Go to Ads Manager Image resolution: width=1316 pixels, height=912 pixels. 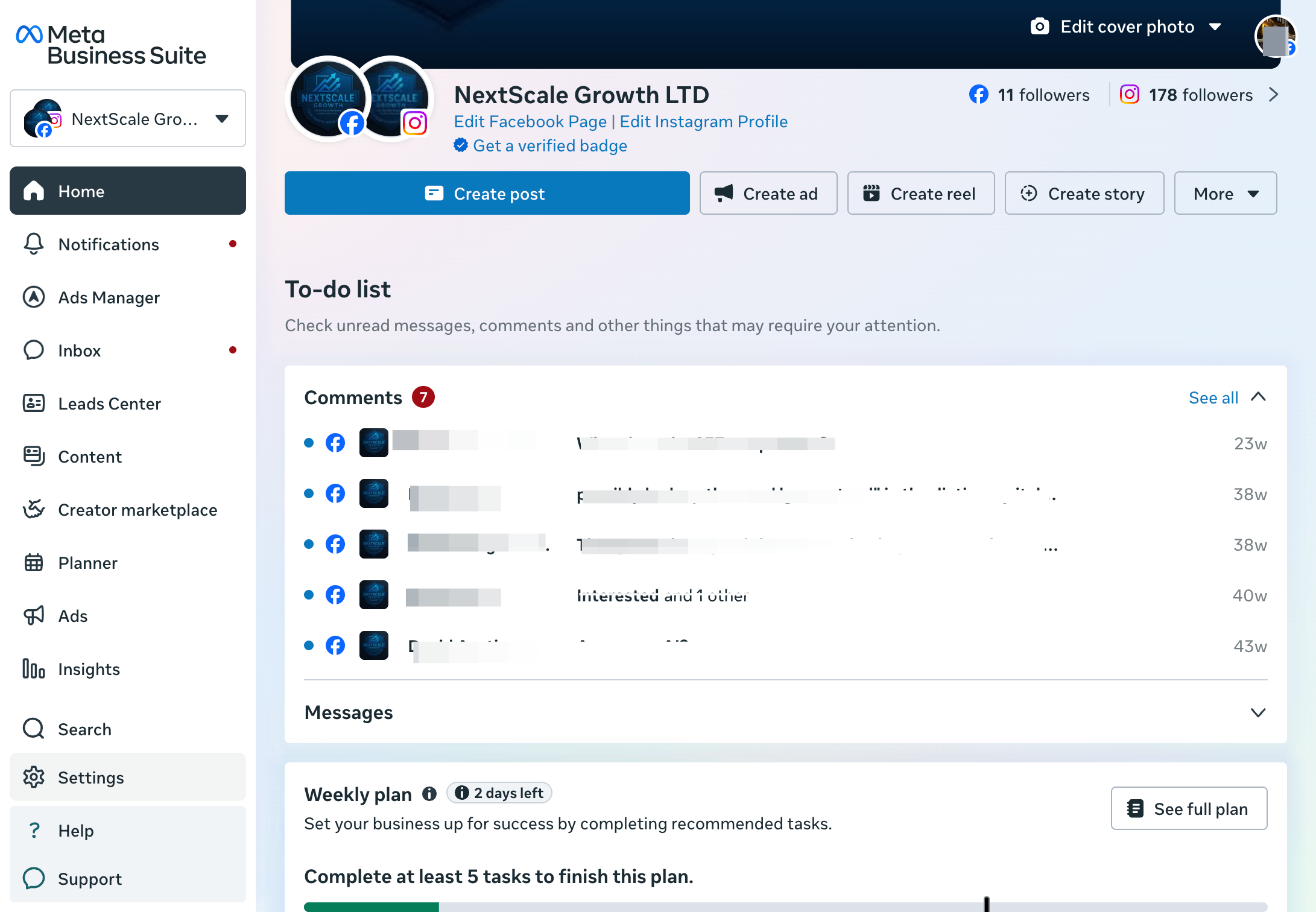[127, 297]
